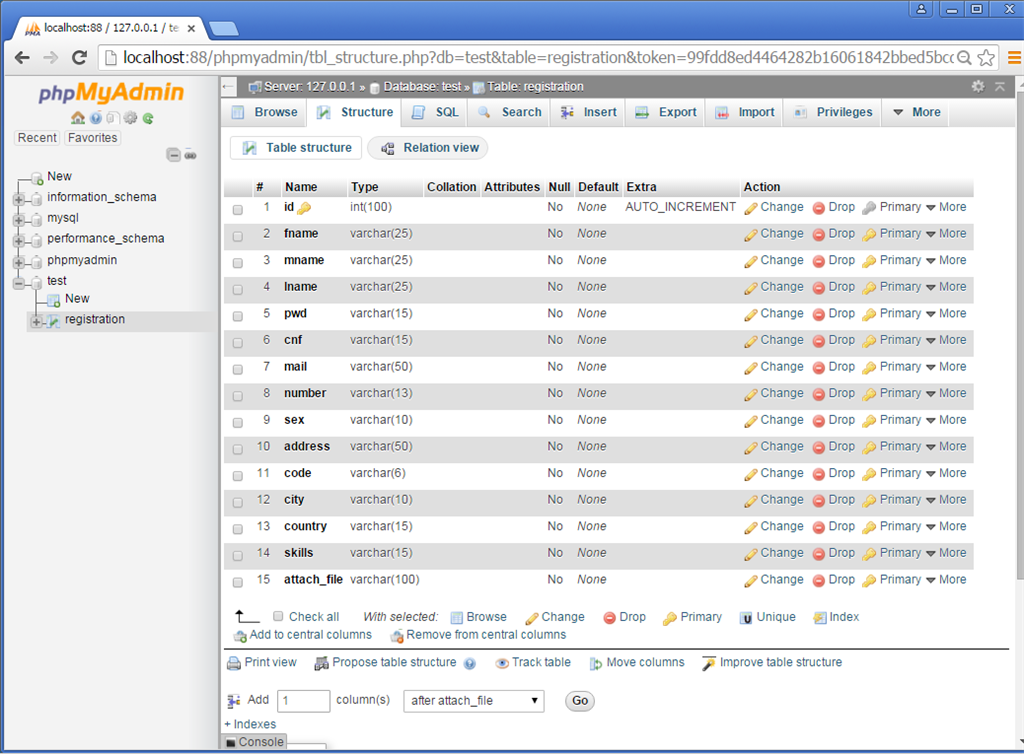Switch to the Browse tab

[264, 112]
